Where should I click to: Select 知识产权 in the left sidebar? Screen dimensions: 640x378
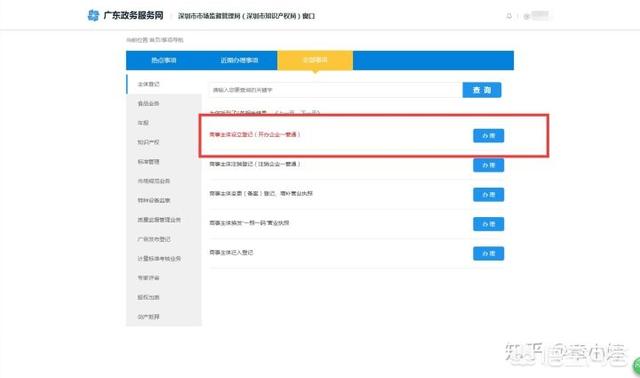149,142
